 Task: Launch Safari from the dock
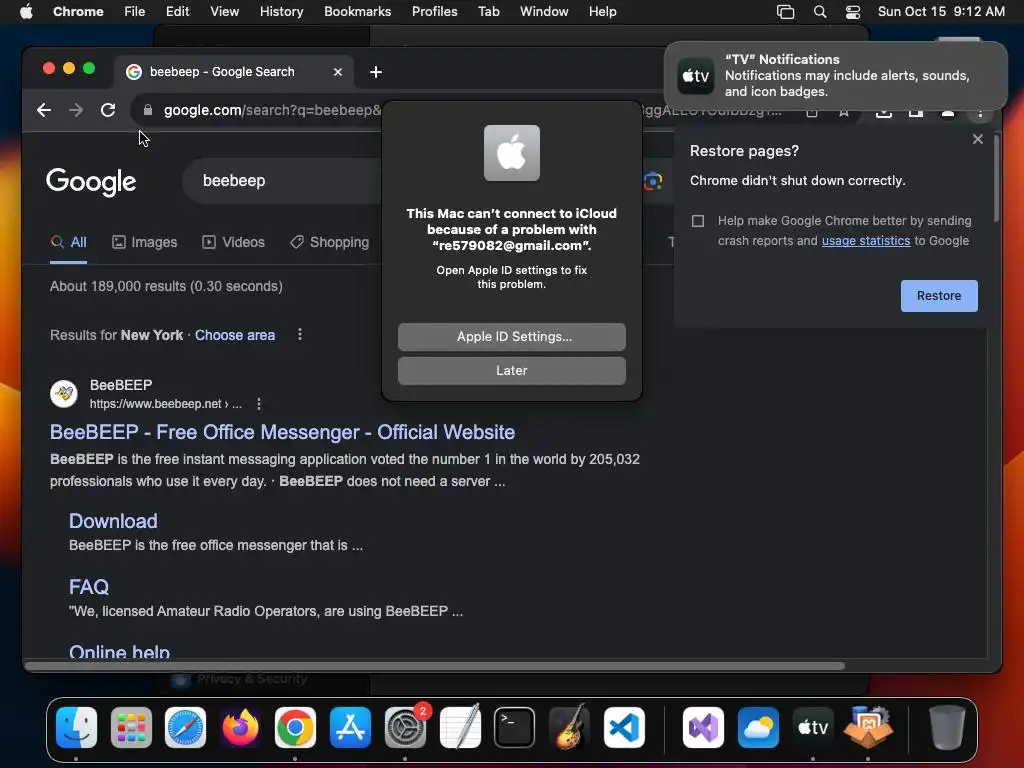point(185,728)
